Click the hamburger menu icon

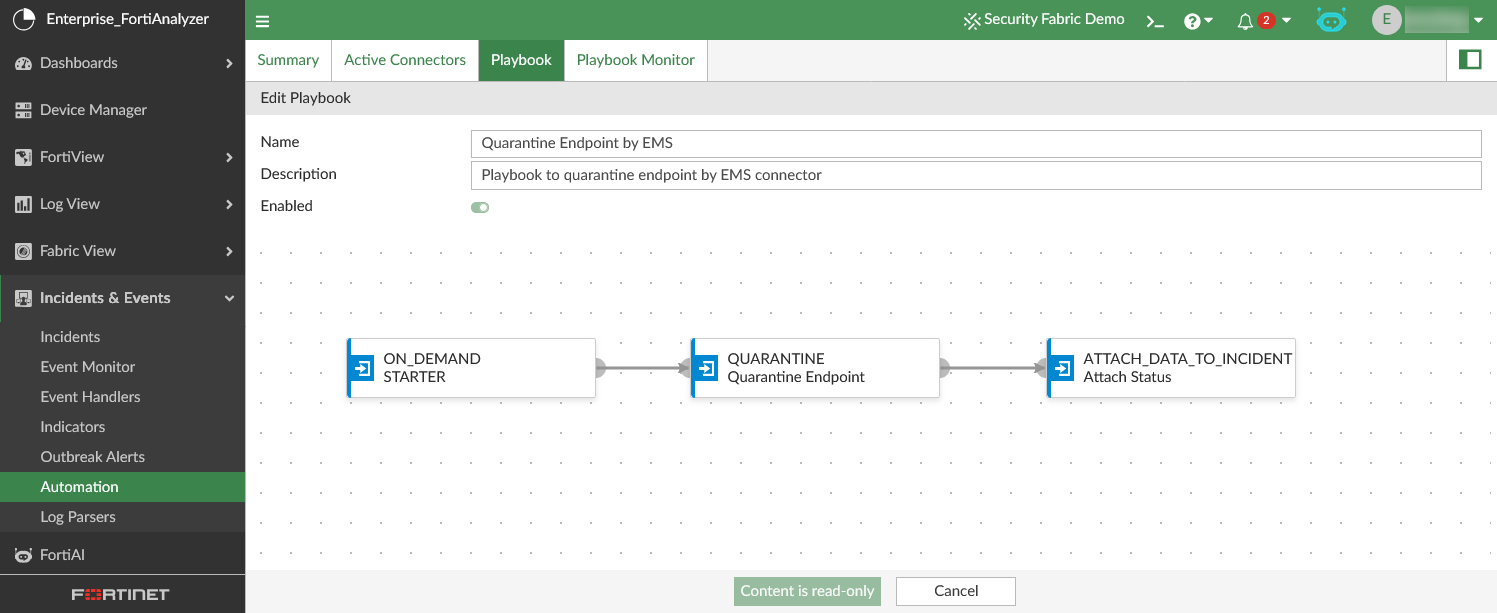[263, 21]
